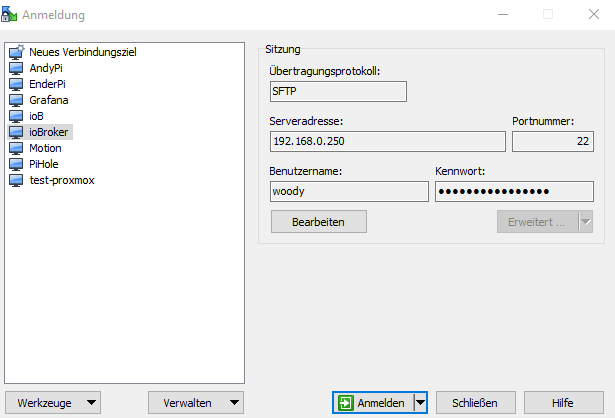Image resolution: width=615 pixels, height=418 pixels.
Task: Select the ioB saved site
Action: [36, 116]
